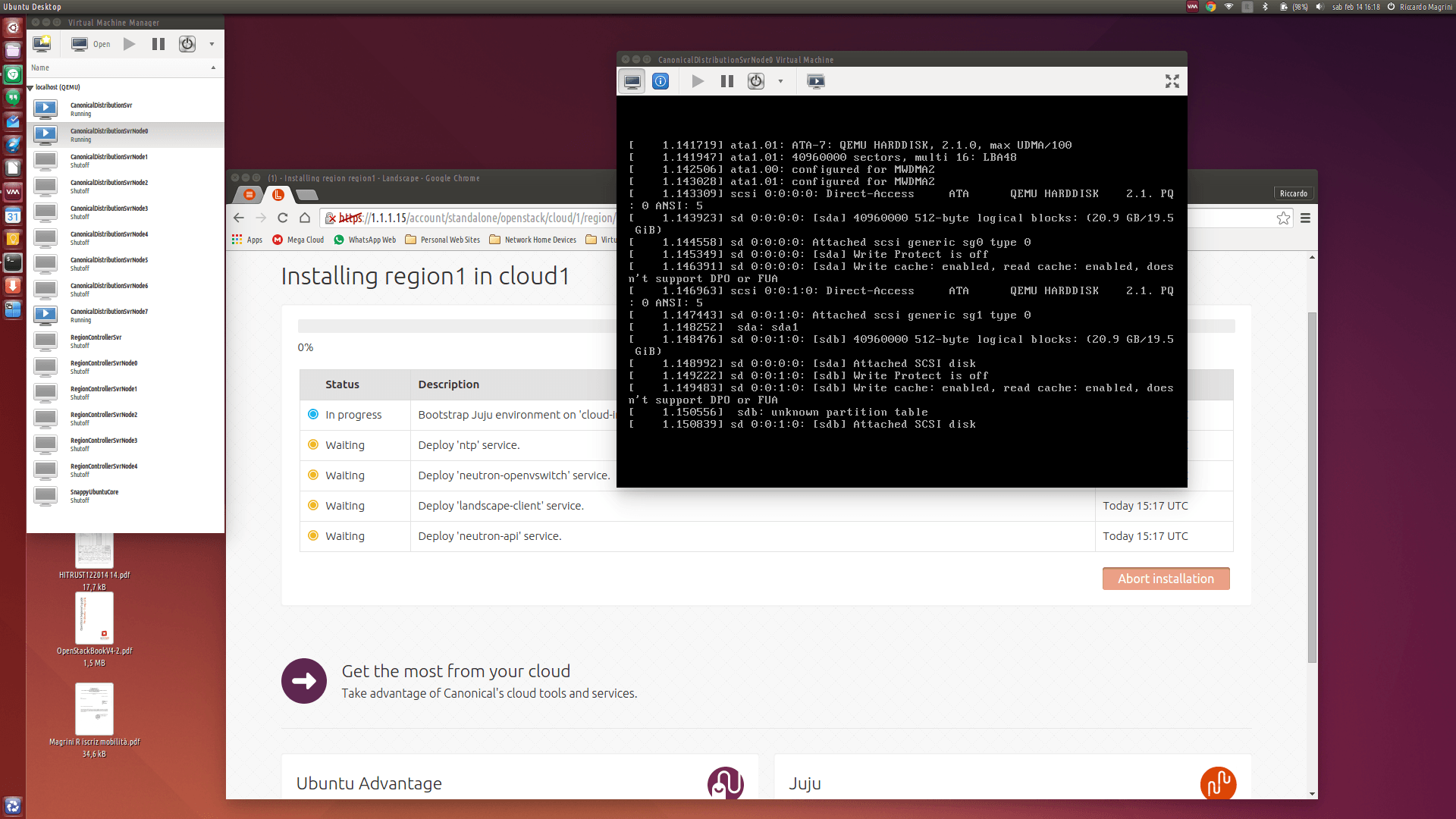This screenshot has width=1456, height=819.
Task: Open Terminal from the Ubuntu launcher
Action: (13, 262)
